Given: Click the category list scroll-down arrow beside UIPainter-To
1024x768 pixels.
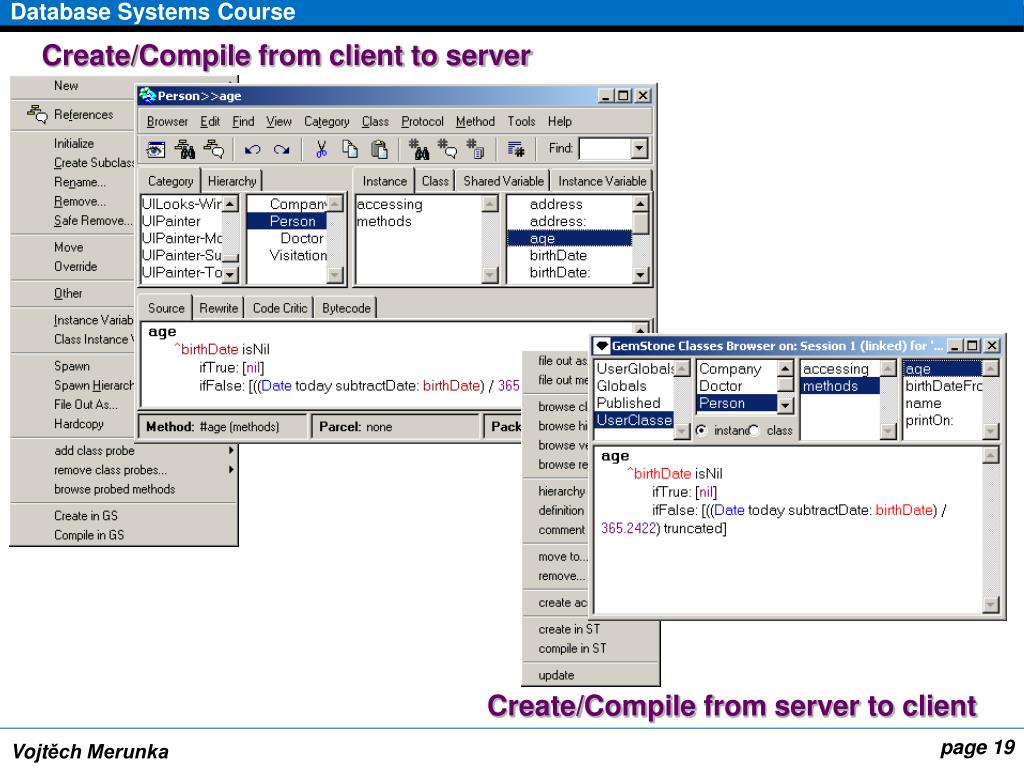Looking at the screenshot, I should coord(230,275).
